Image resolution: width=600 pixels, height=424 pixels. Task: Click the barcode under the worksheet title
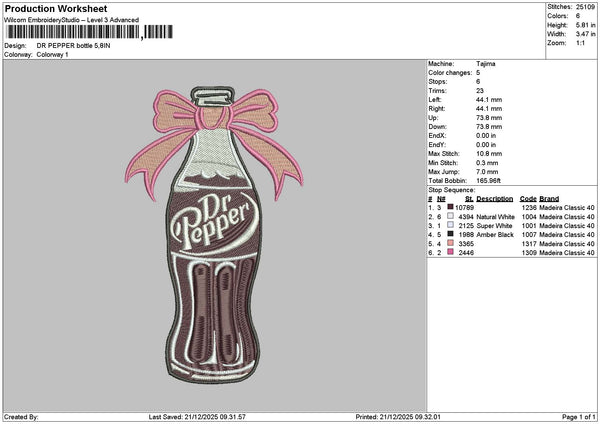[89, 32]
